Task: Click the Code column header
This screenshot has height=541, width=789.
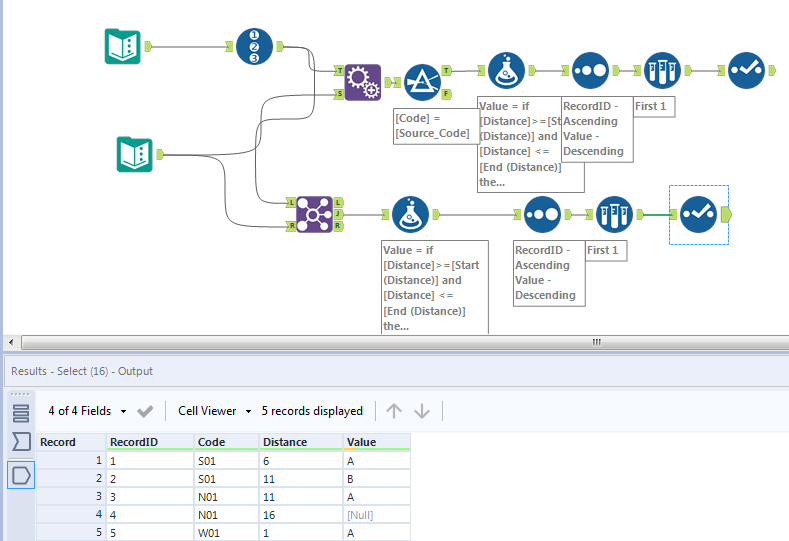Action: (x=226, y=442)
